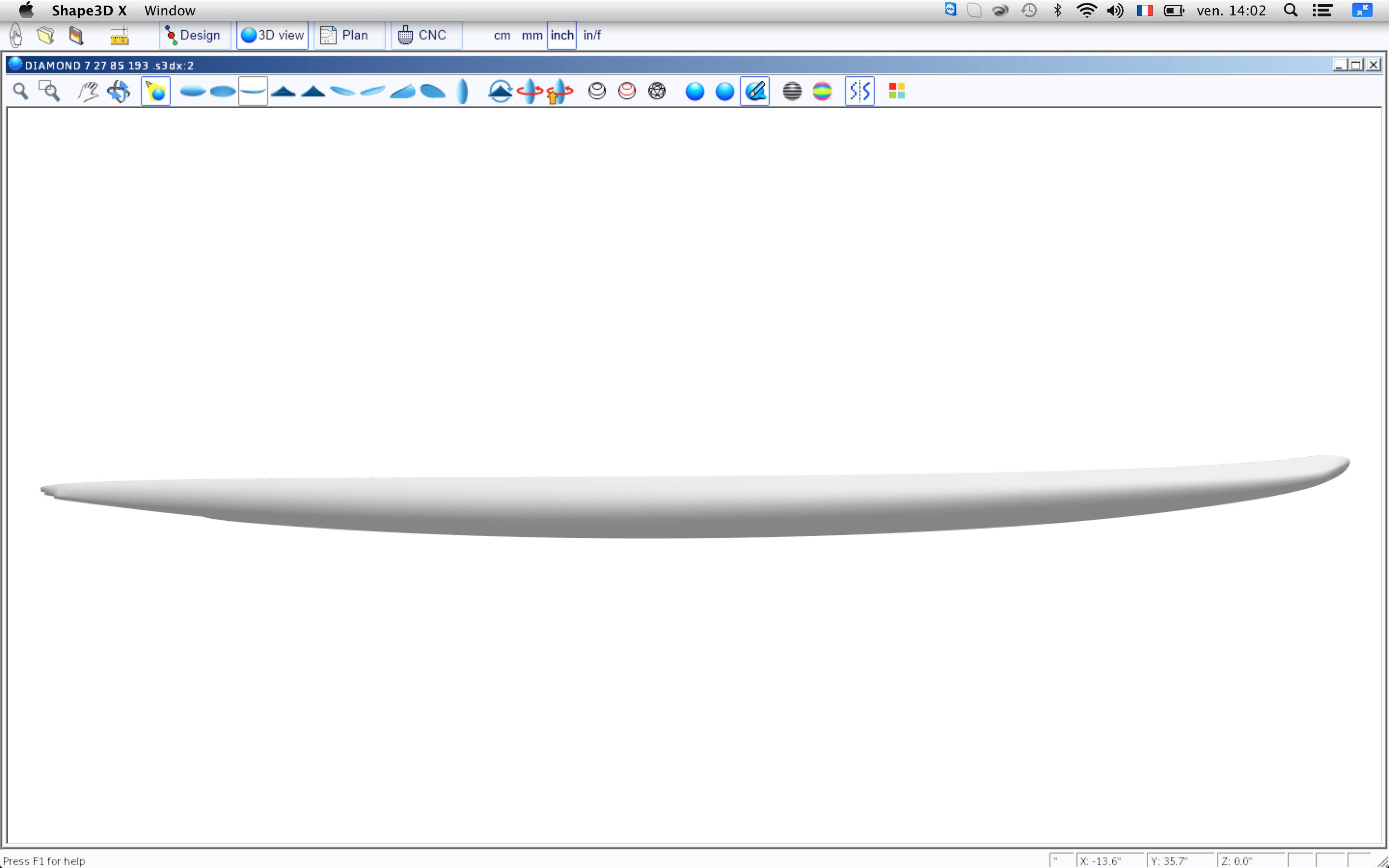The width and height of the screenshot is (1389, 868).
Task: Switch to side profile view
Action: (253, 91)
